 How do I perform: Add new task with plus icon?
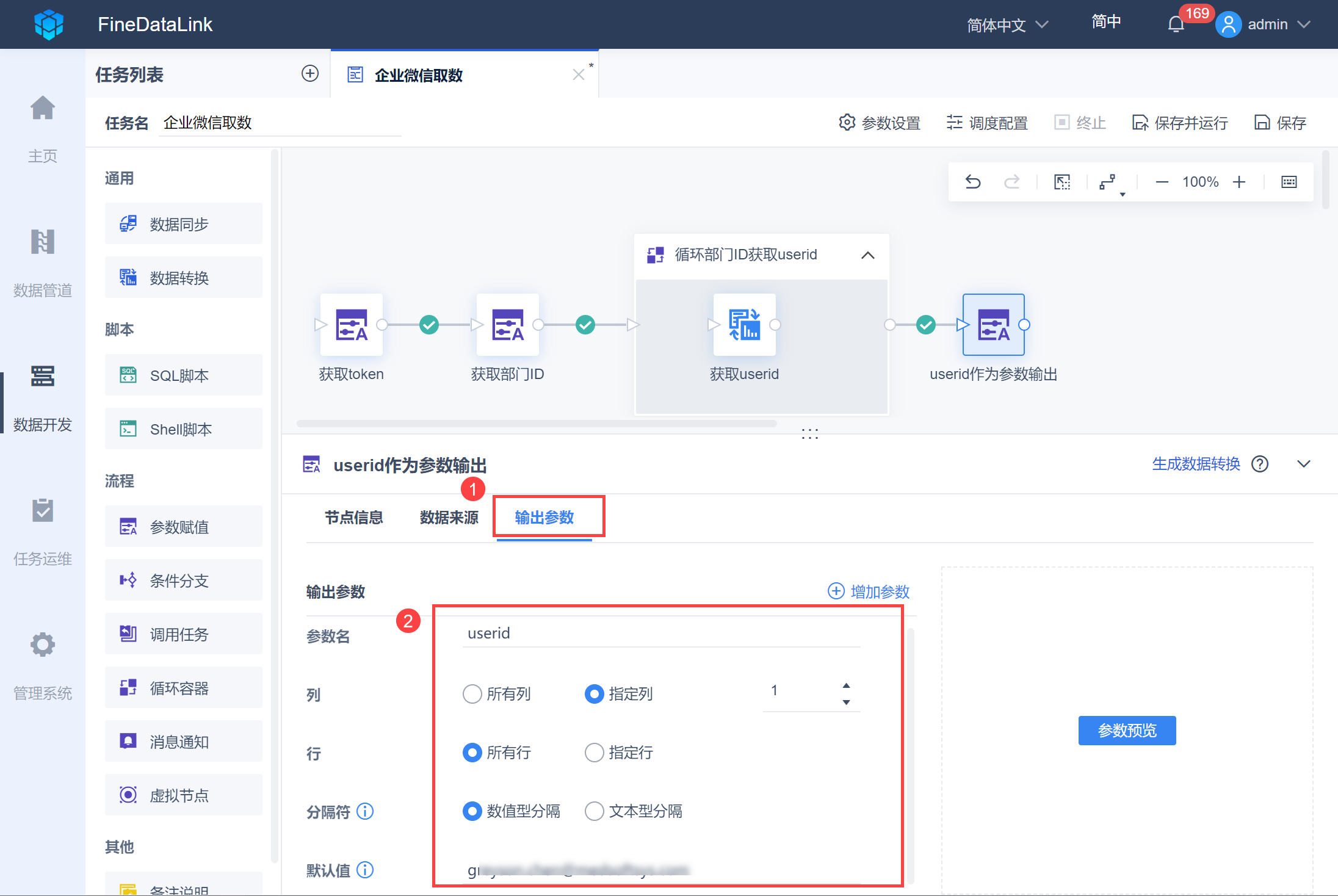[x=310, y=74]
